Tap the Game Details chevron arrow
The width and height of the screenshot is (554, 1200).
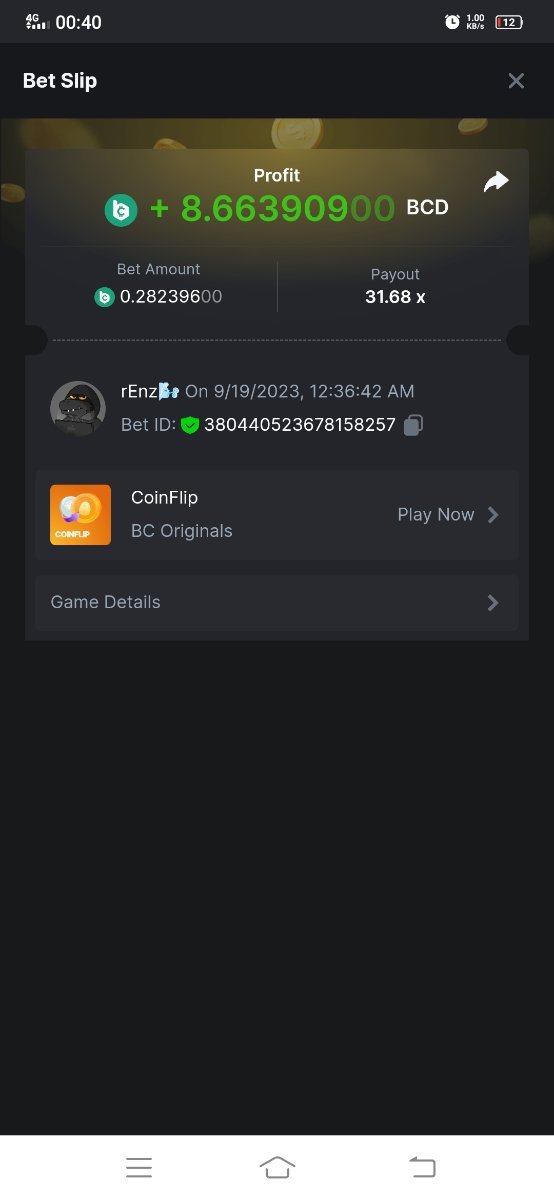click(x=492, y=602)
